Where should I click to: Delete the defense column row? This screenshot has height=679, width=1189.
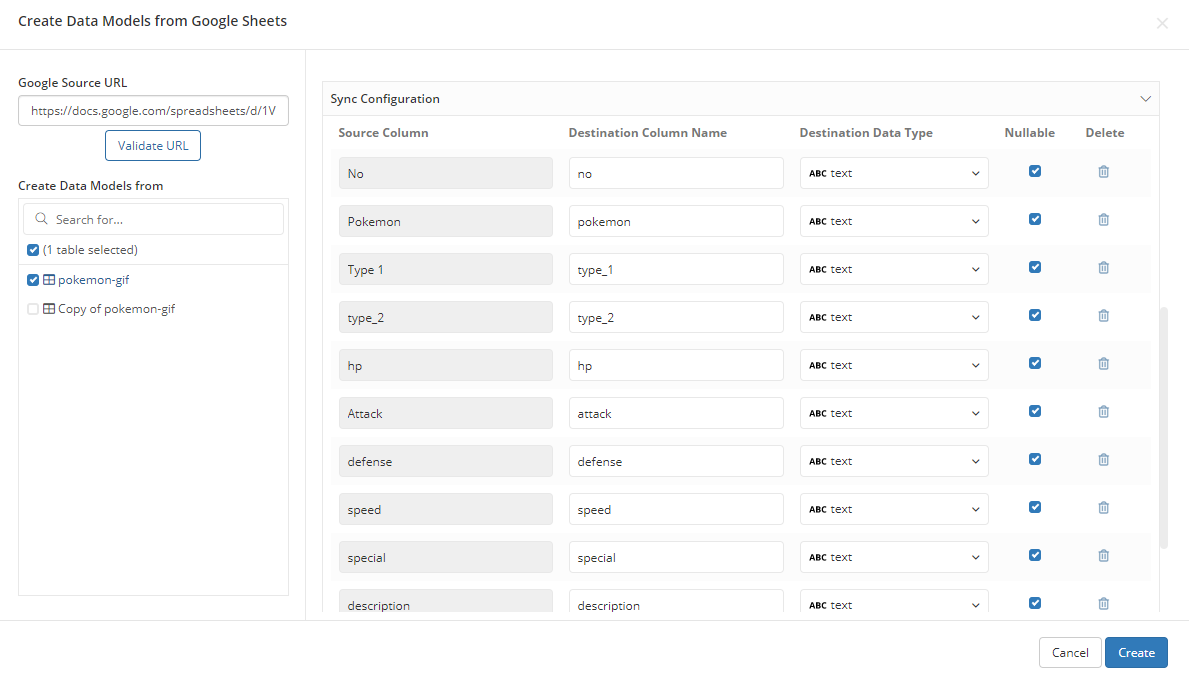click(1103, 460)
